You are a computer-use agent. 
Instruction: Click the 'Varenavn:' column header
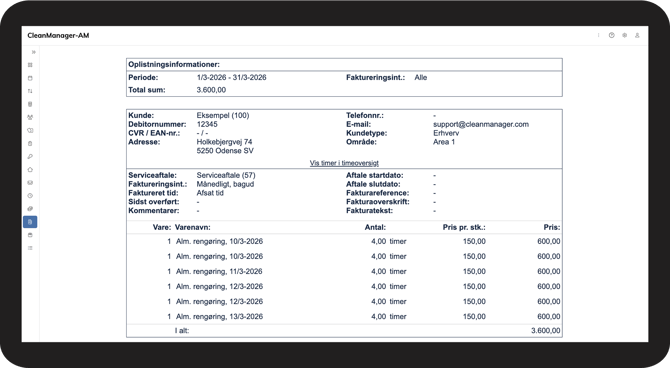pos(192,227)
